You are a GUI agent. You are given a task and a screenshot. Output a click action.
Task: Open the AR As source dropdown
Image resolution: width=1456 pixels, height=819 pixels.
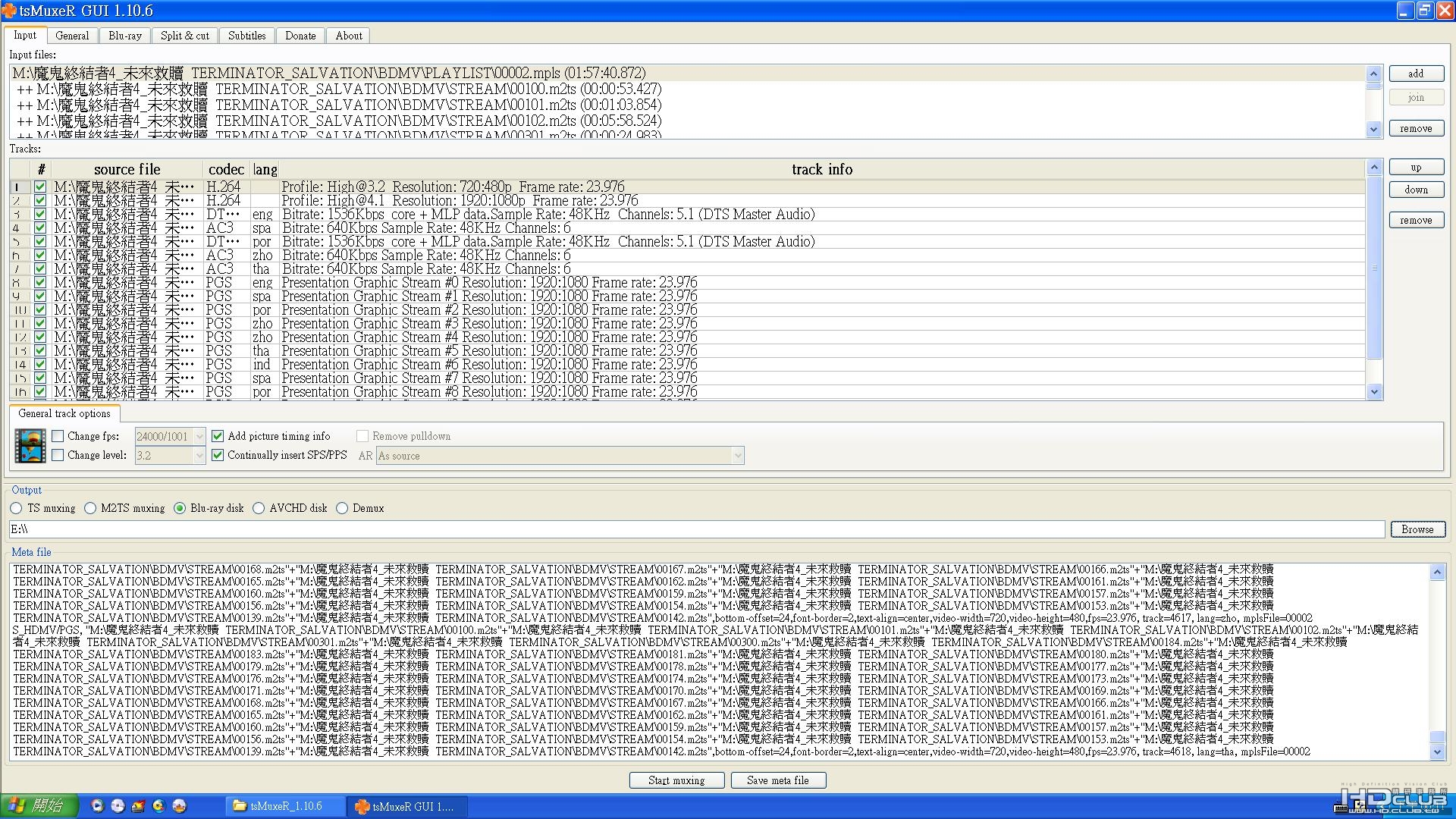tap(737, 456)
